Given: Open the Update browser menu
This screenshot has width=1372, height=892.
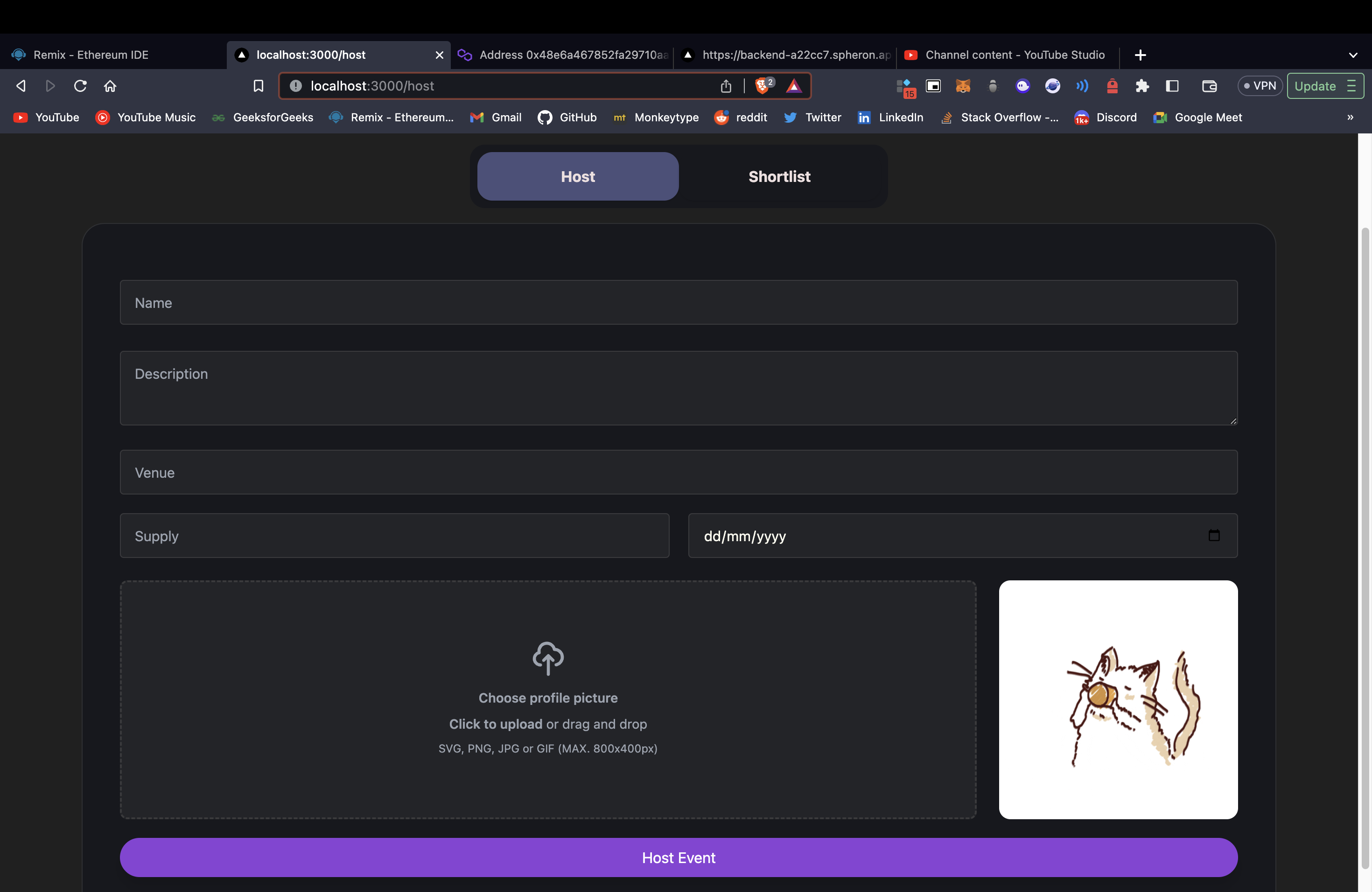Looking at the screenshot, I should point(1325,86).
